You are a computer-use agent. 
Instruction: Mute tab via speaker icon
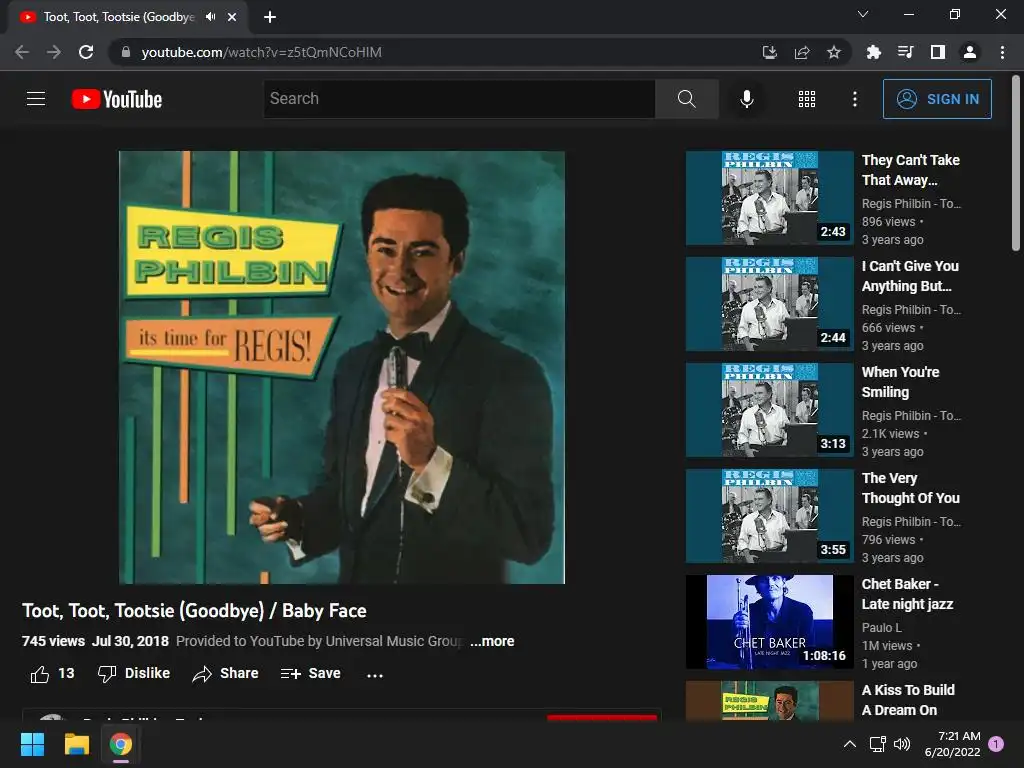(x=210, y=16)
